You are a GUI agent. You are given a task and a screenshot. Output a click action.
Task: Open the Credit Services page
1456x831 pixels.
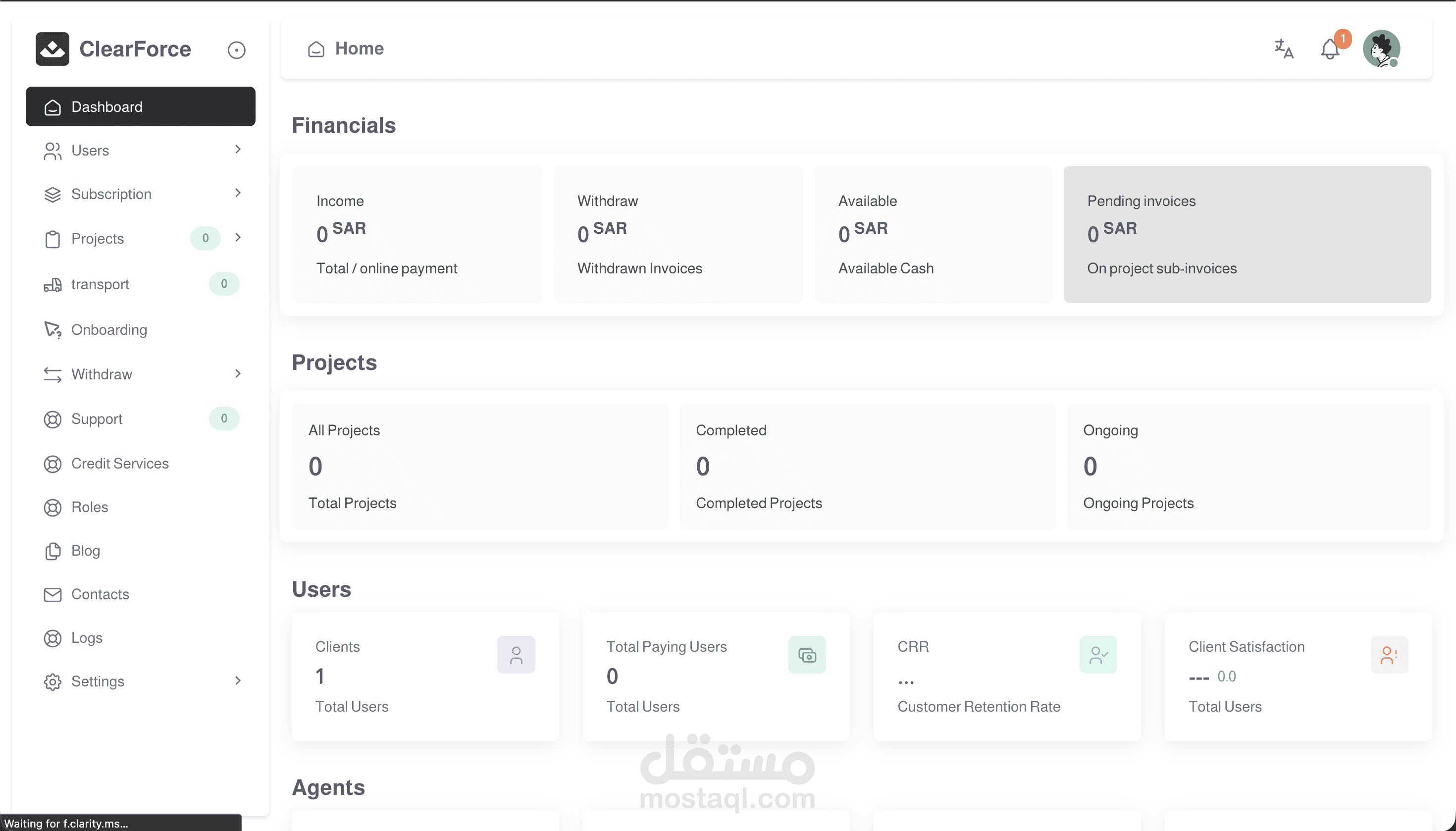point(120,464)
